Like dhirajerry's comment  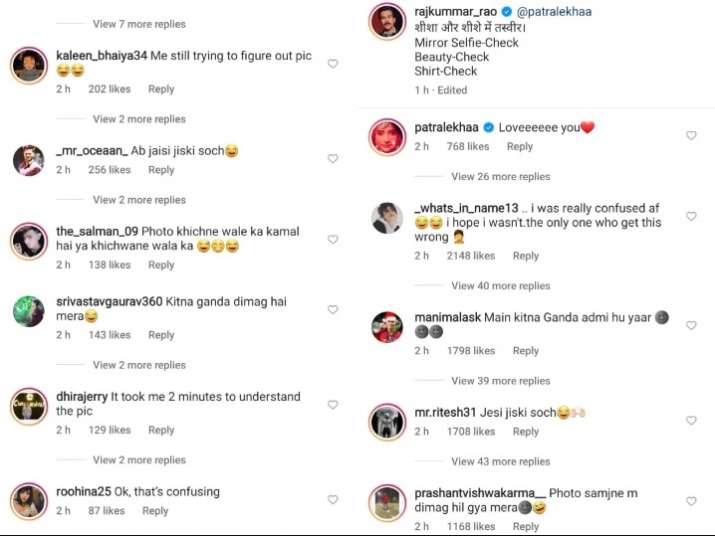333,404
